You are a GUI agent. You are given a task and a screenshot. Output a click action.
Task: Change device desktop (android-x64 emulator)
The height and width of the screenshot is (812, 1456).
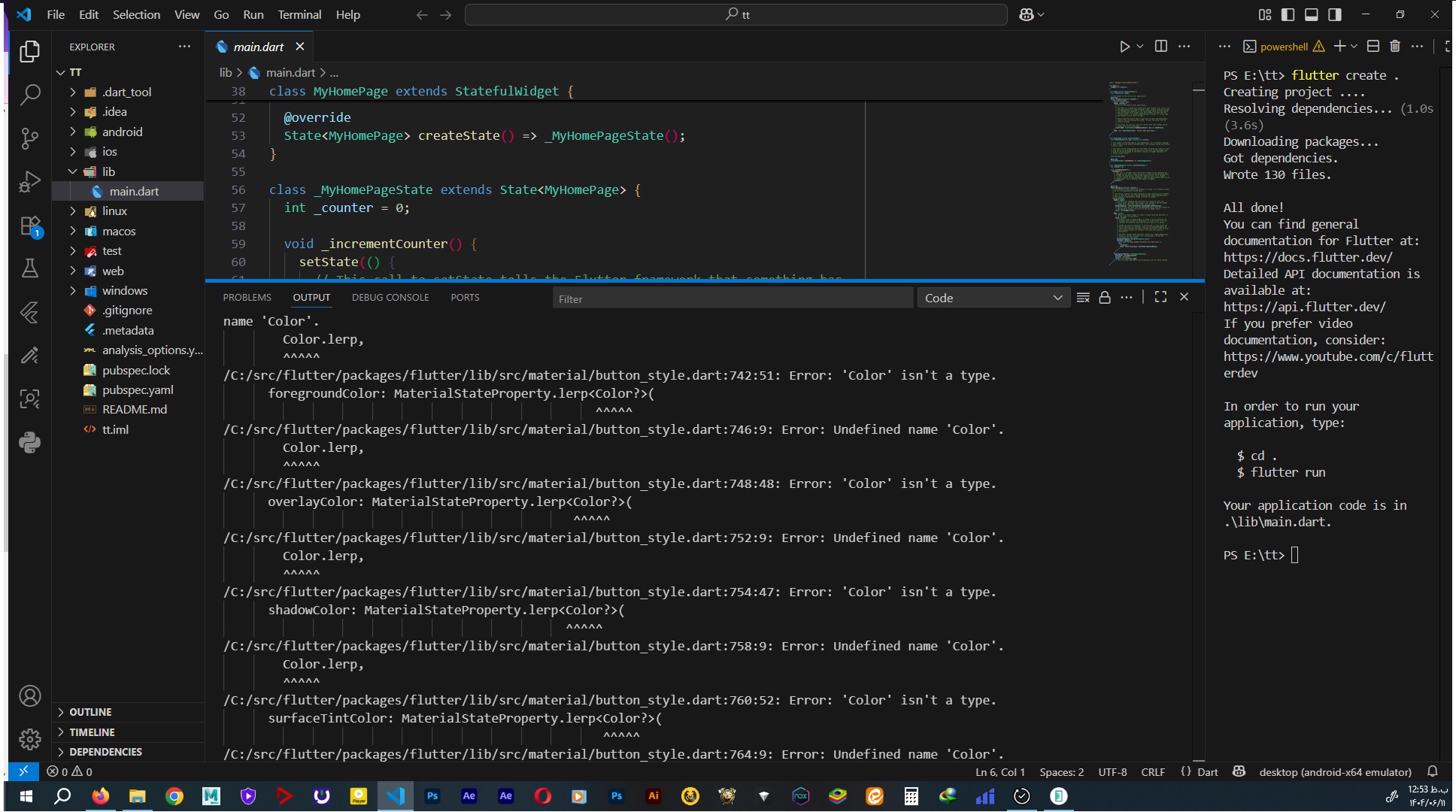1335,772
